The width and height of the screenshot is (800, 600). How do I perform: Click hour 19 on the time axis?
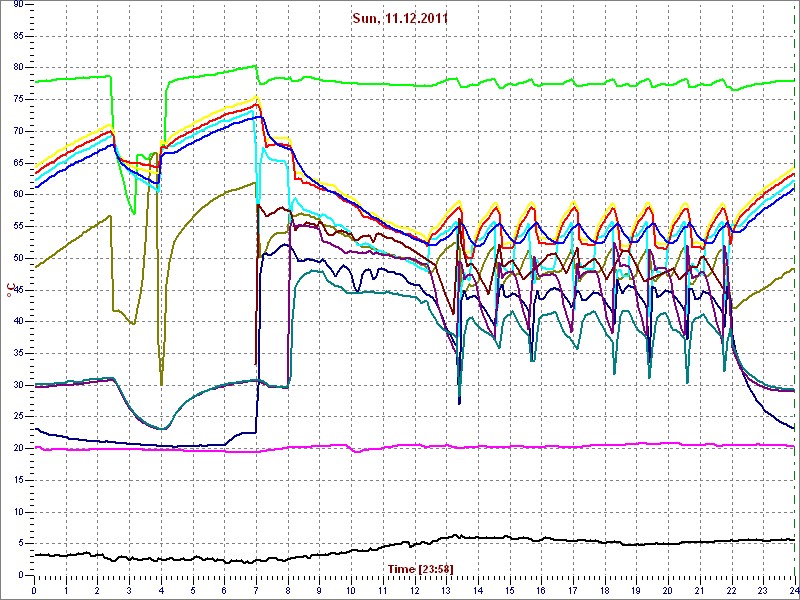click(x=636, y=590)
